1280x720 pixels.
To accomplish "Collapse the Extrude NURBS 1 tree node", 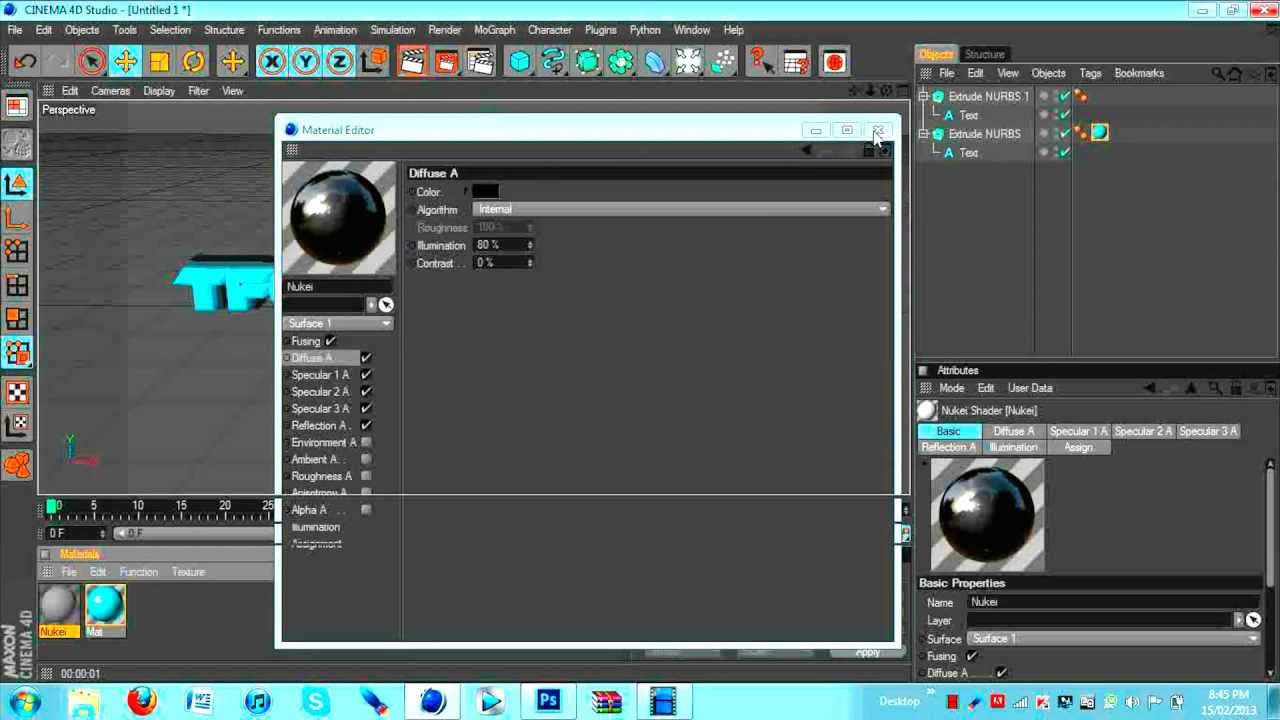I will click(925, 97).
